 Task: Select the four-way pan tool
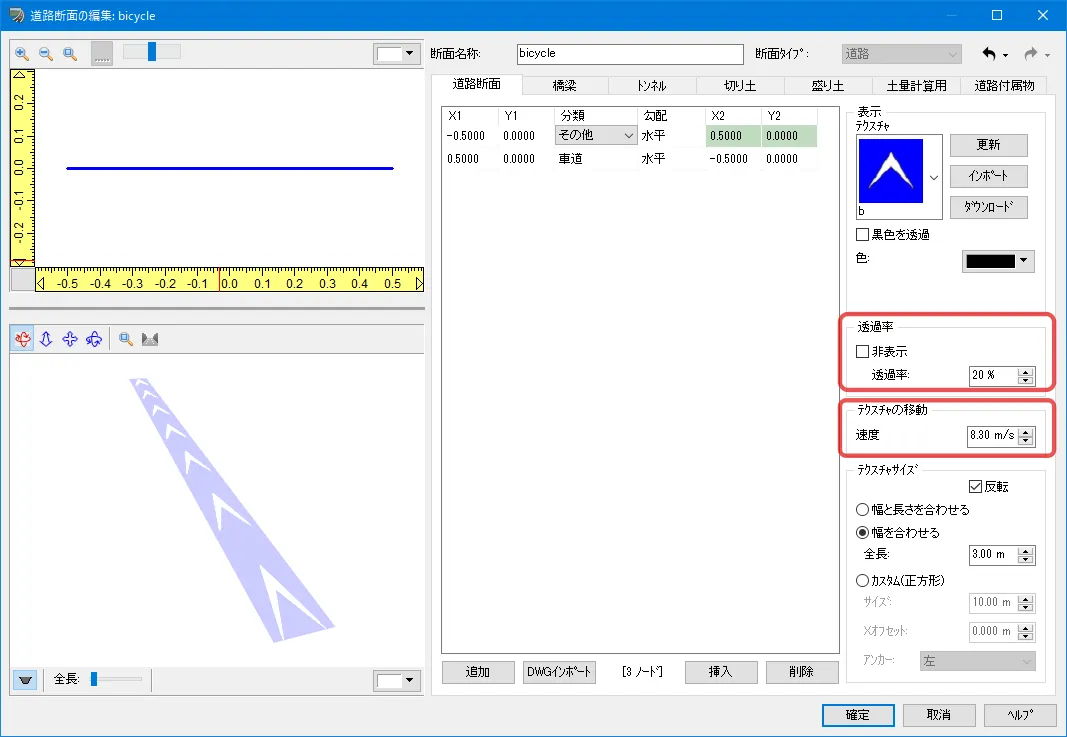tap(70, 340)
